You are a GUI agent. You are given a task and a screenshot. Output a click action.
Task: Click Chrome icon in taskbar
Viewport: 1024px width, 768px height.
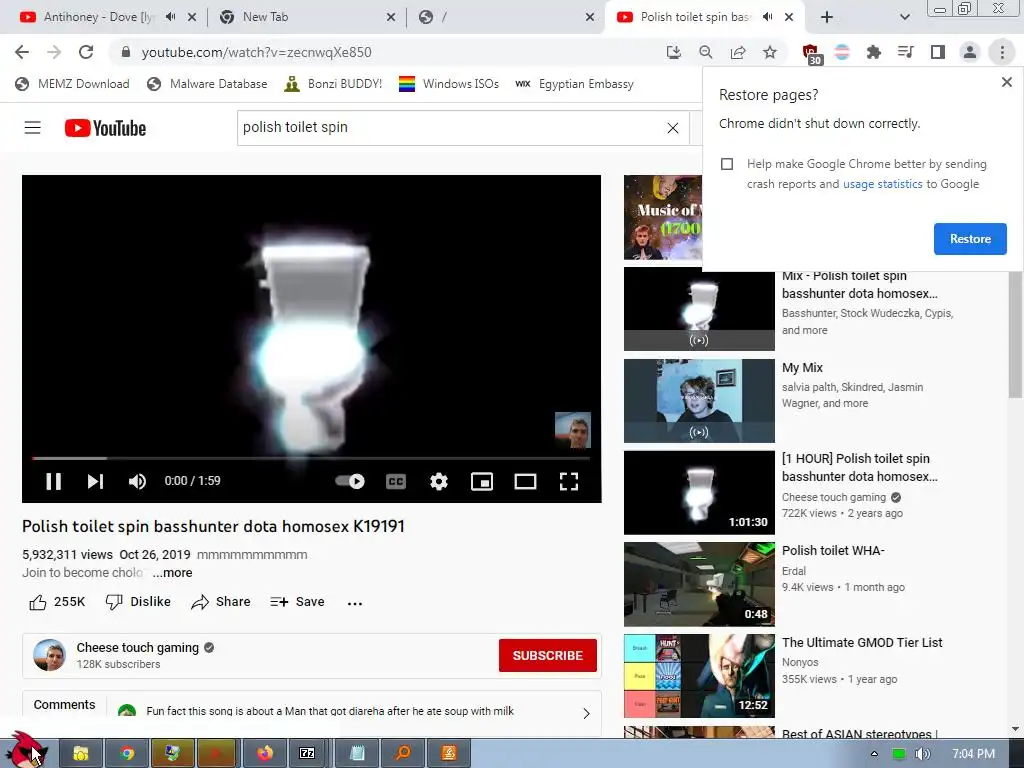pyautogui.click(x=127, y=754)
